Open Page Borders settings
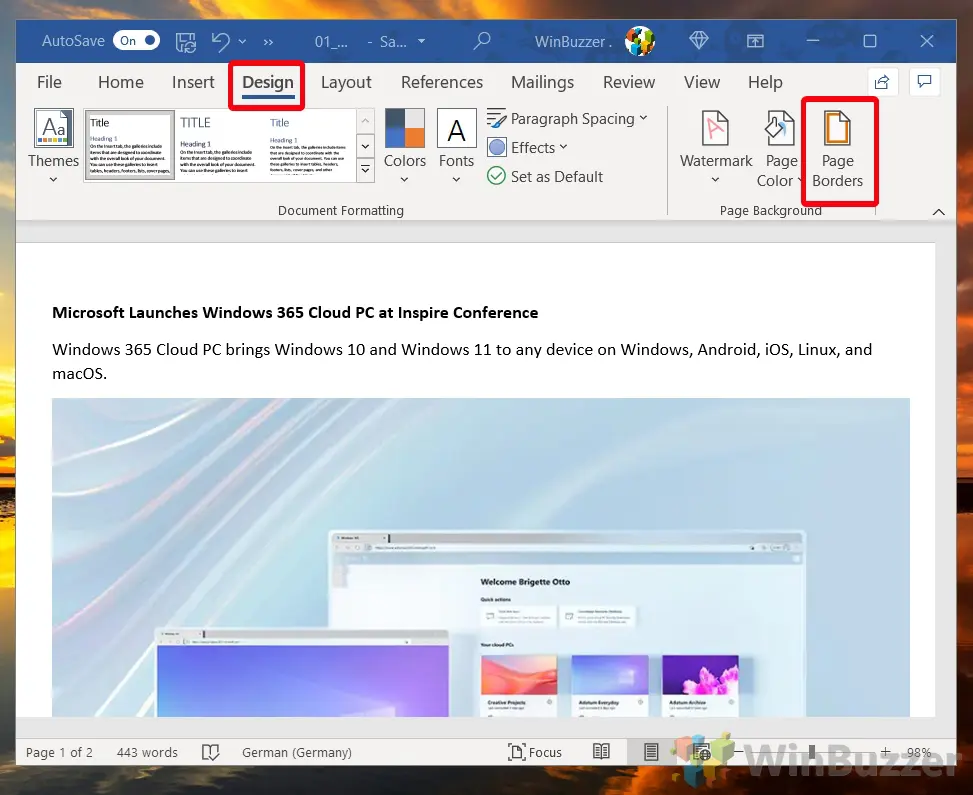Viewport: 973px width, 795px height. (838, 150)
